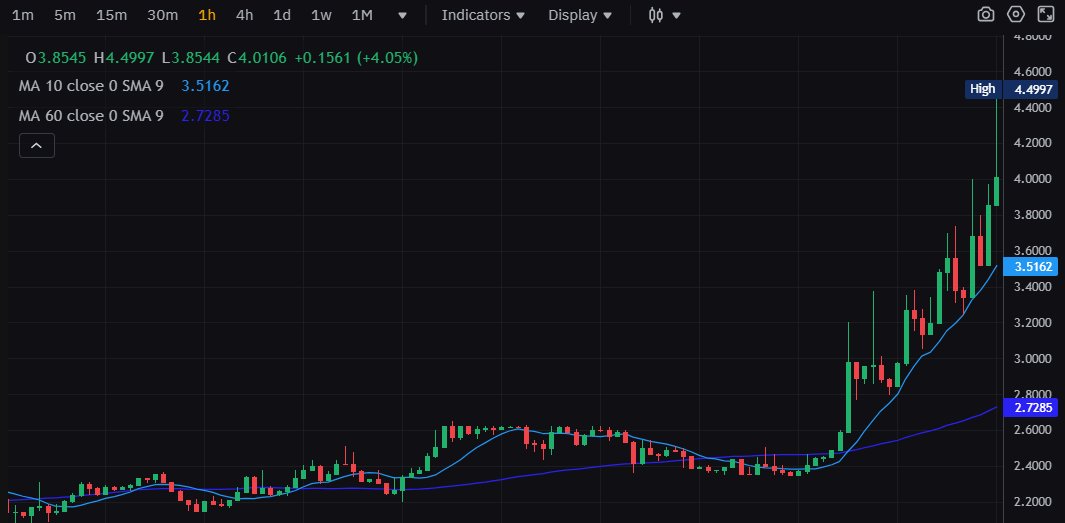1065x523 pixels.
Task: Click the MA 10 value 3.5162 in legend
Action: [205, 86]
